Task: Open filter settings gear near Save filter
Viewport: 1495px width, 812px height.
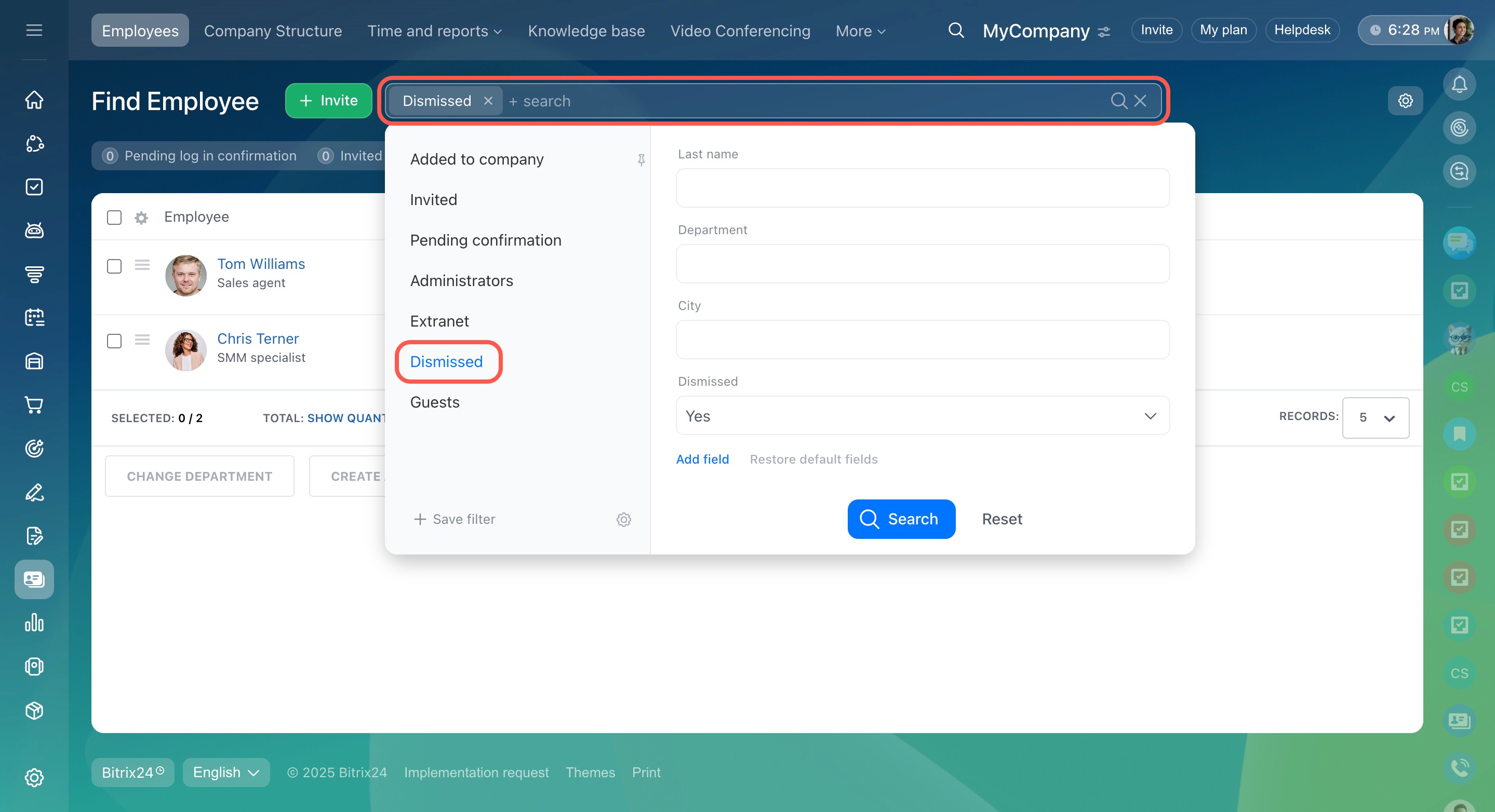Action: [623, 519]
